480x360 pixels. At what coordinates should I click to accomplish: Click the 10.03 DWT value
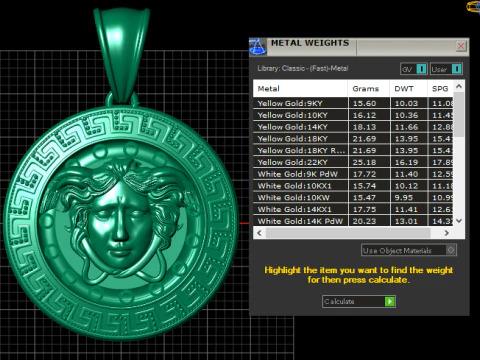coord(406,103)
